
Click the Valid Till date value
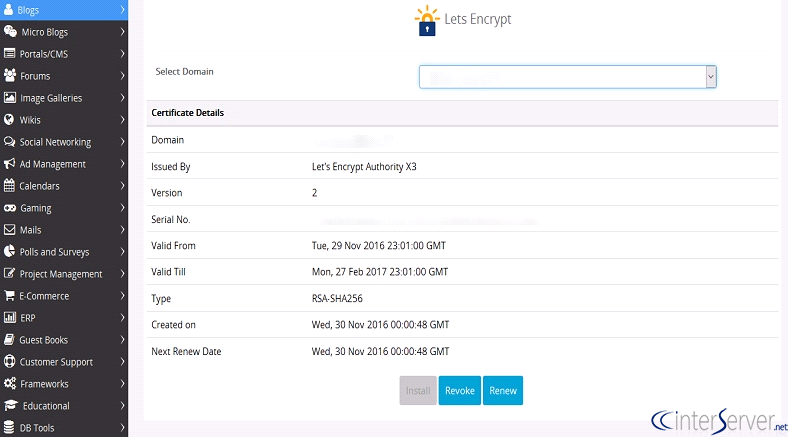[379, 272]
